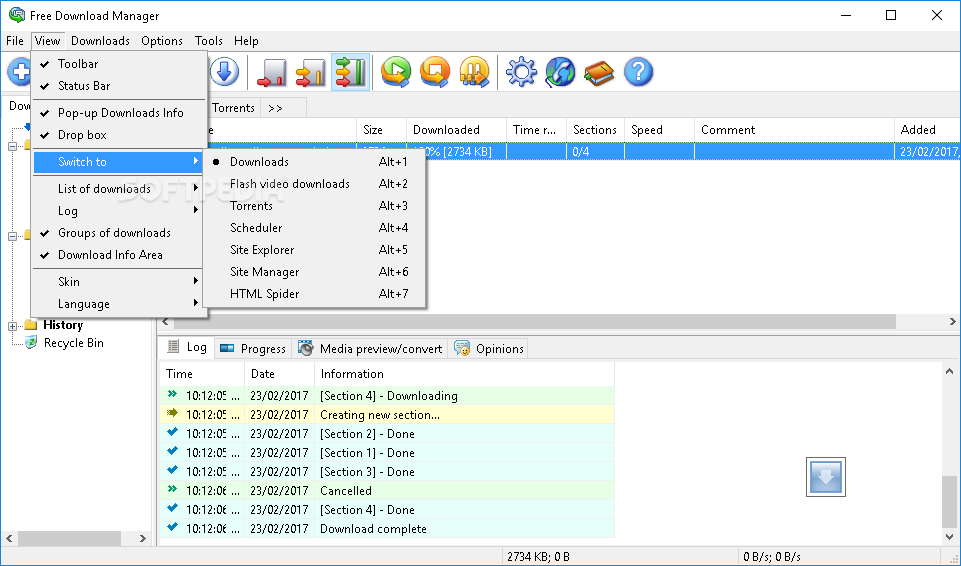The height and width of the screenshot is (566, 961).
Task: Sort by the Speed column header
Action: click(659, 130)
